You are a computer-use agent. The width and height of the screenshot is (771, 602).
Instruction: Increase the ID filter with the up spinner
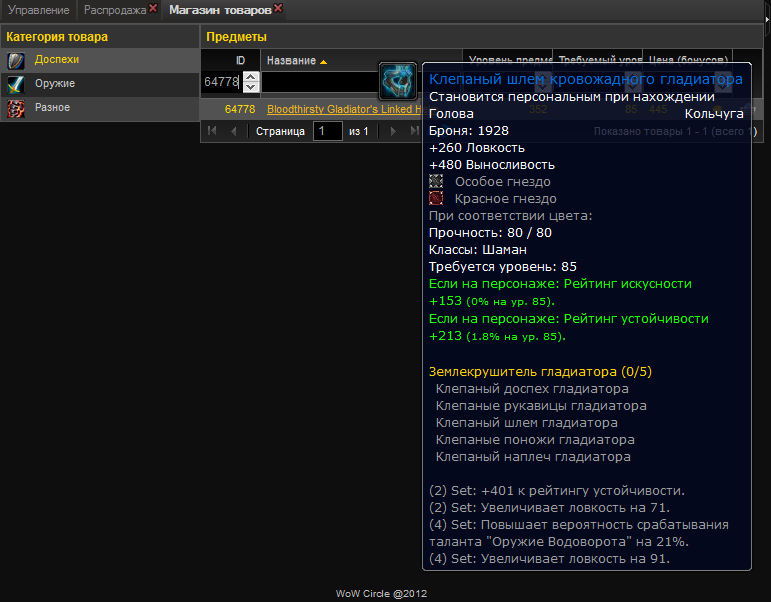(x=251, y=77)
